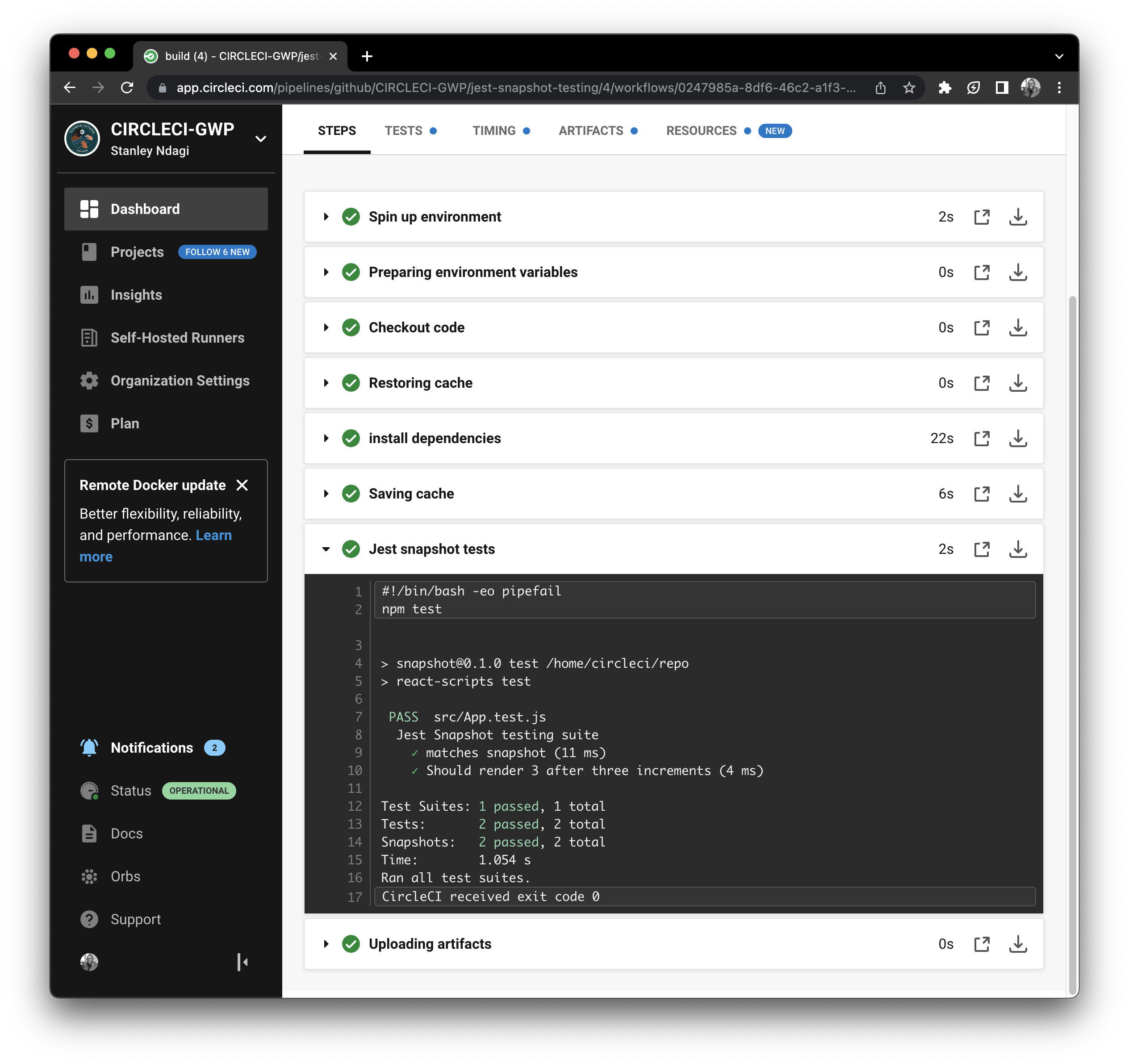Viewport: 1129px width, 1064px height.
Task: Dismiss the Remote Docker update notice
Action: (243, 485)
